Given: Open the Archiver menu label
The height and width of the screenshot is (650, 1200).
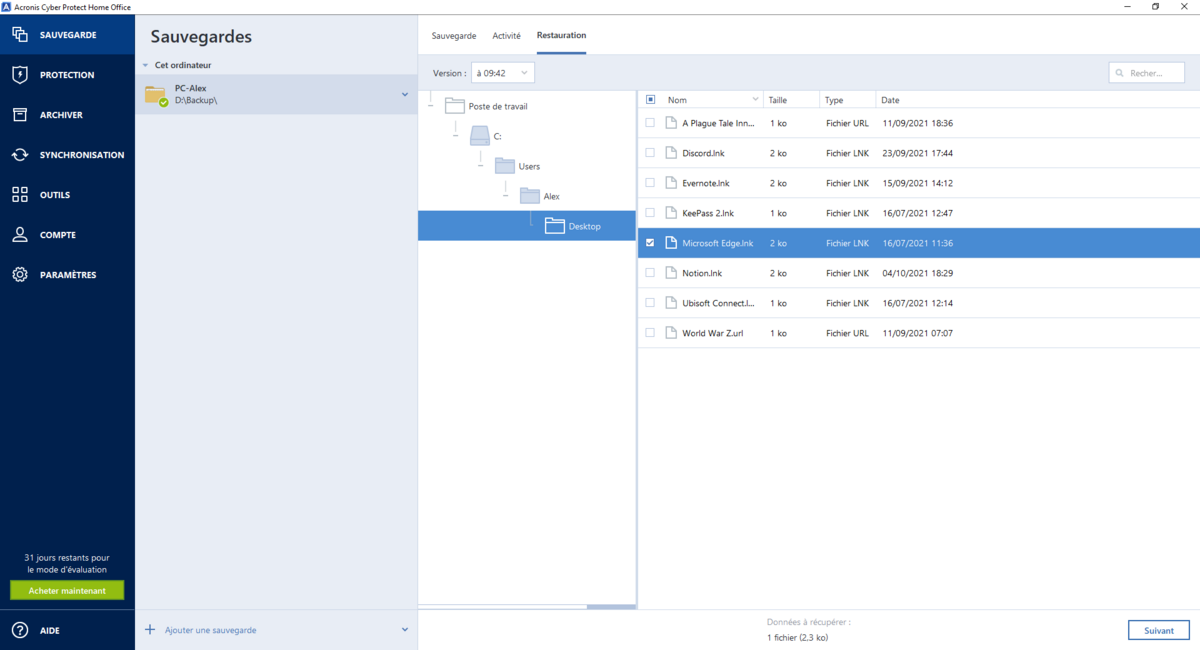Looking at the screenshot, I should pos(61,115).
